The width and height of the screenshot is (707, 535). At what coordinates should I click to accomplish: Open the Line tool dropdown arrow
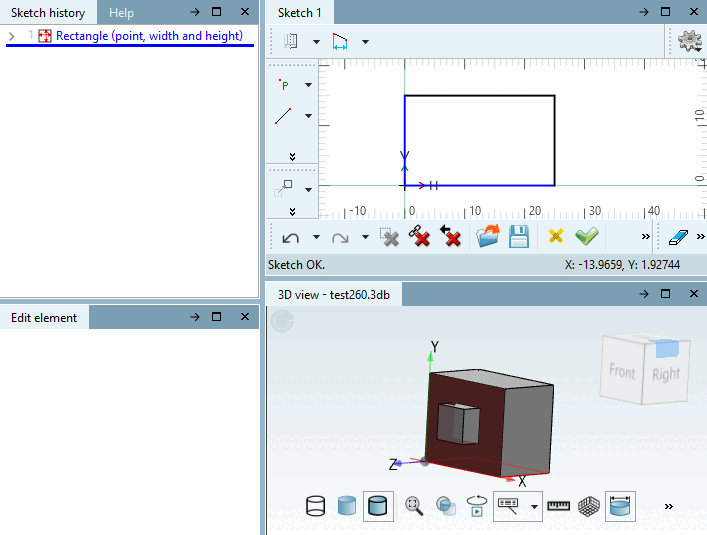click(x=308, y=116)
